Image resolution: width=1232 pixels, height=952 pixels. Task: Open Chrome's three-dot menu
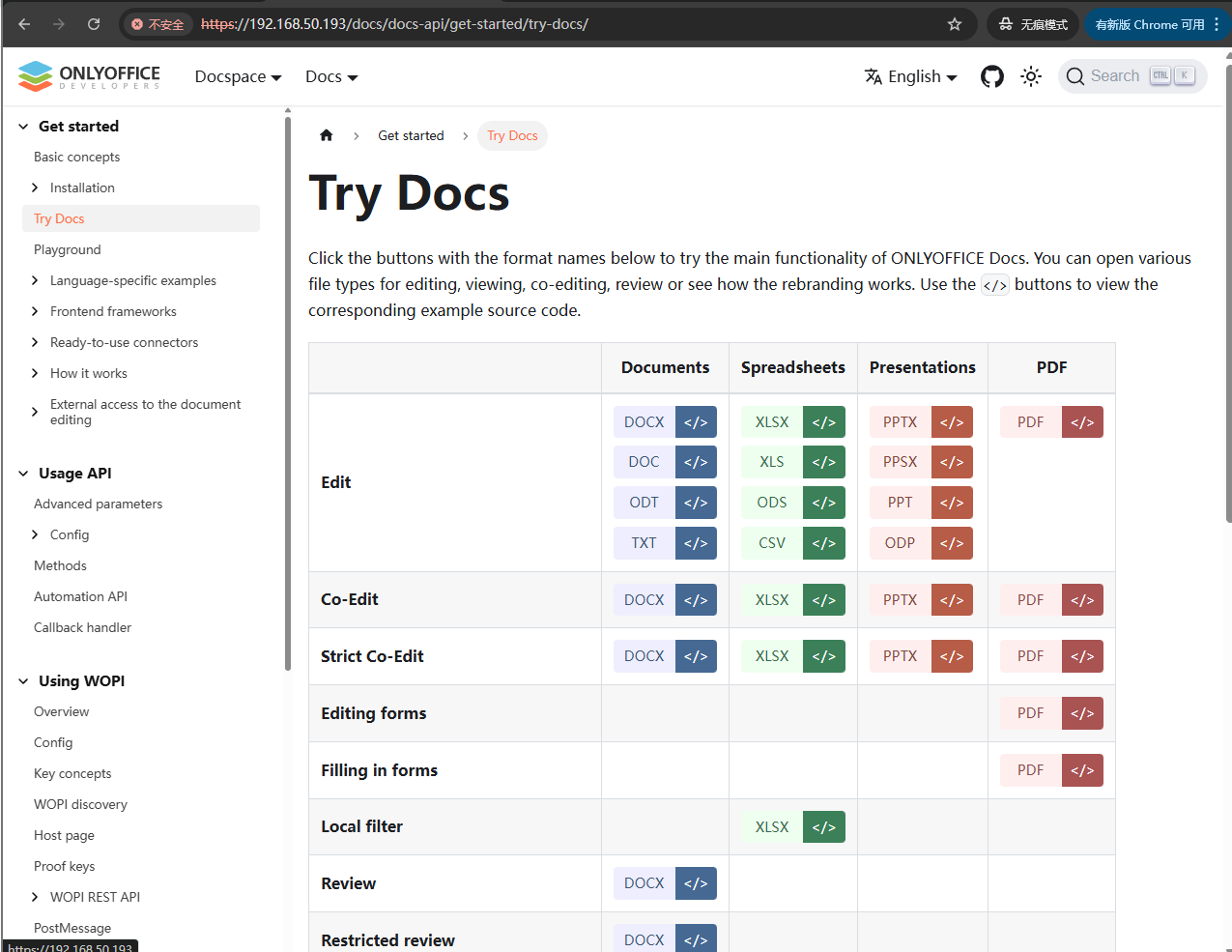point(1217,24)
